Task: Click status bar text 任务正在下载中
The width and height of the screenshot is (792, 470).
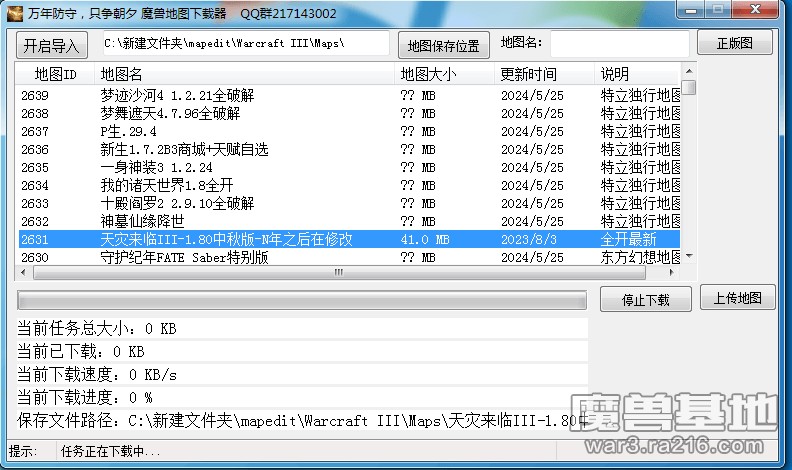Action: [x=110, y=451]
